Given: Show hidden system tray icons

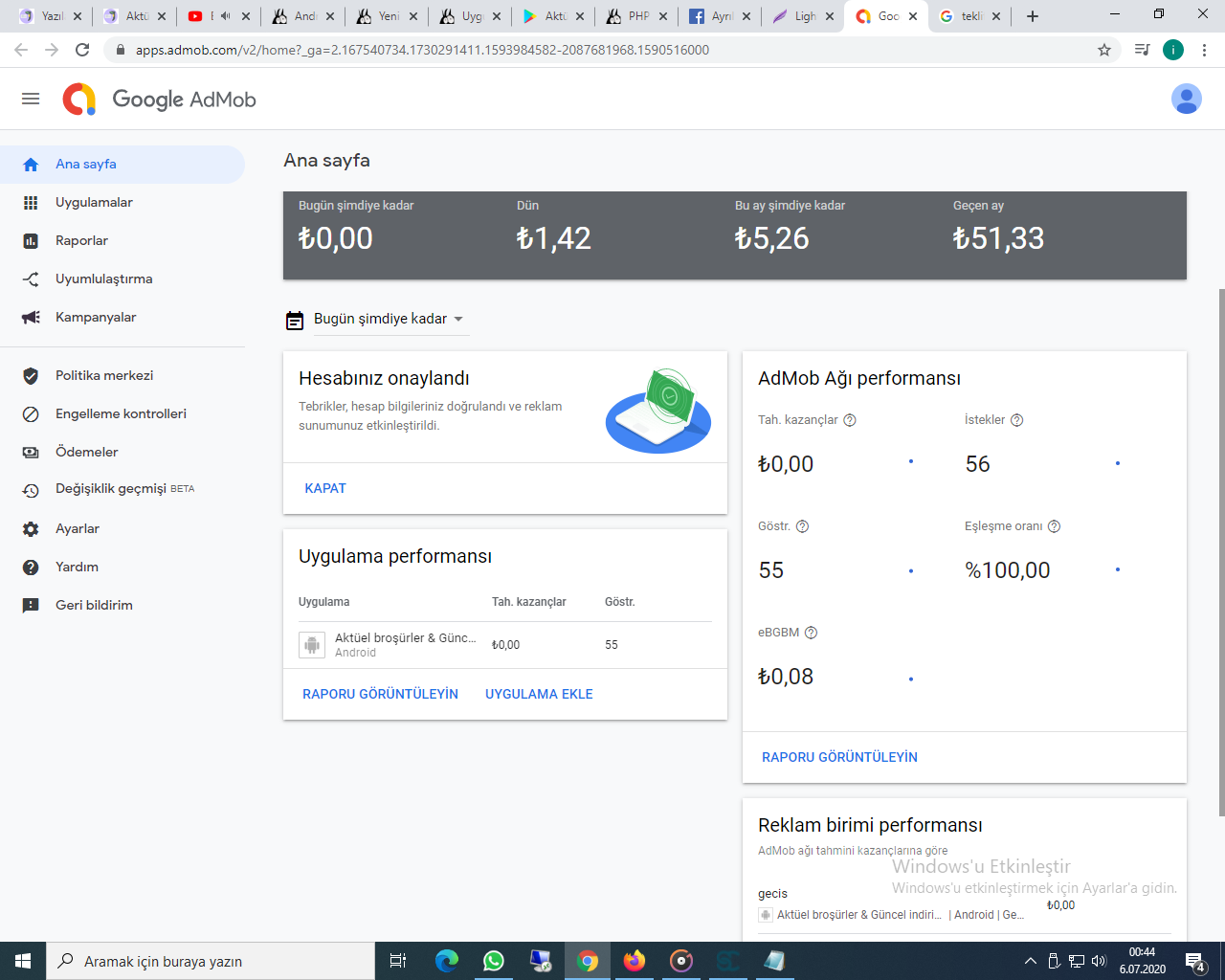Looking at the screenshot, I should click(1030, 961).
